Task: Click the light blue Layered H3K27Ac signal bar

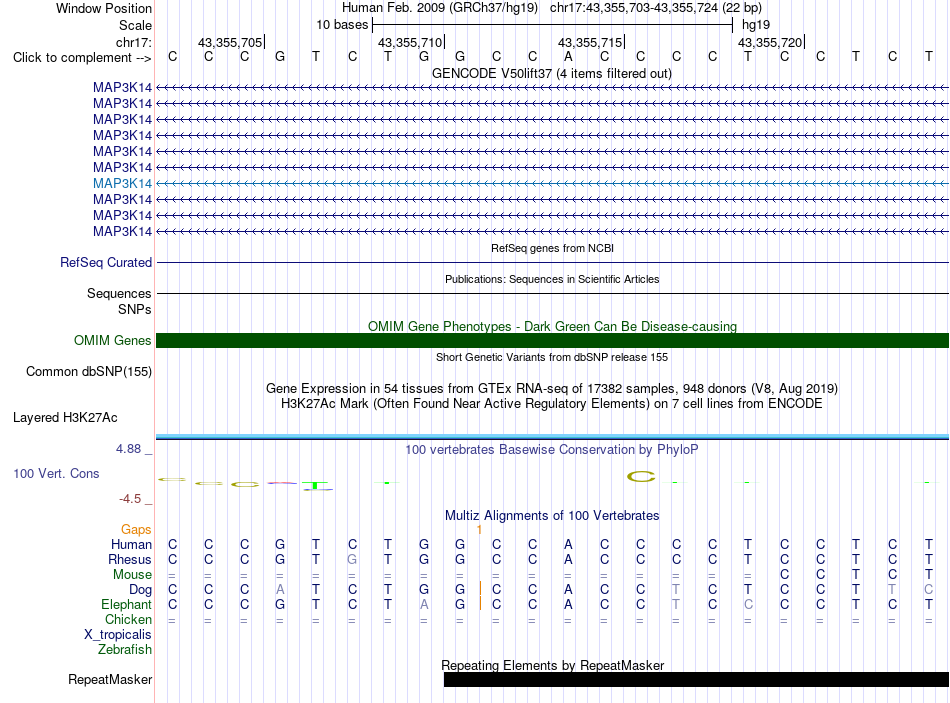Action: tap(553, 436)
